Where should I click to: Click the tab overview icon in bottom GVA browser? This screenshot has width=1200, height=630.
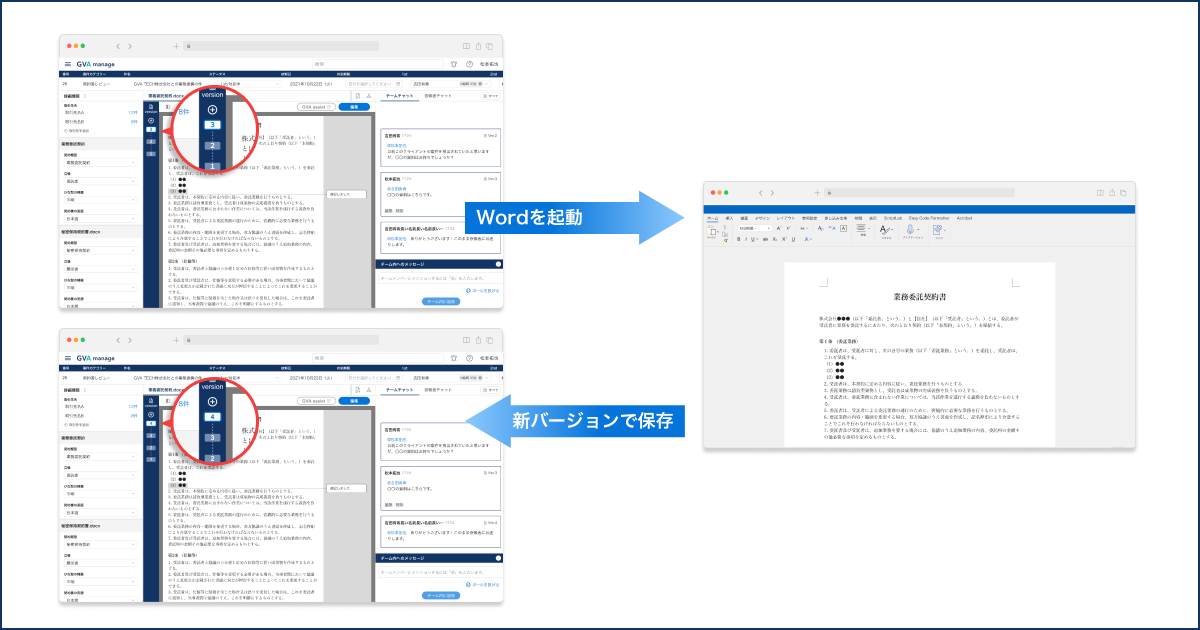click(491, 340)
